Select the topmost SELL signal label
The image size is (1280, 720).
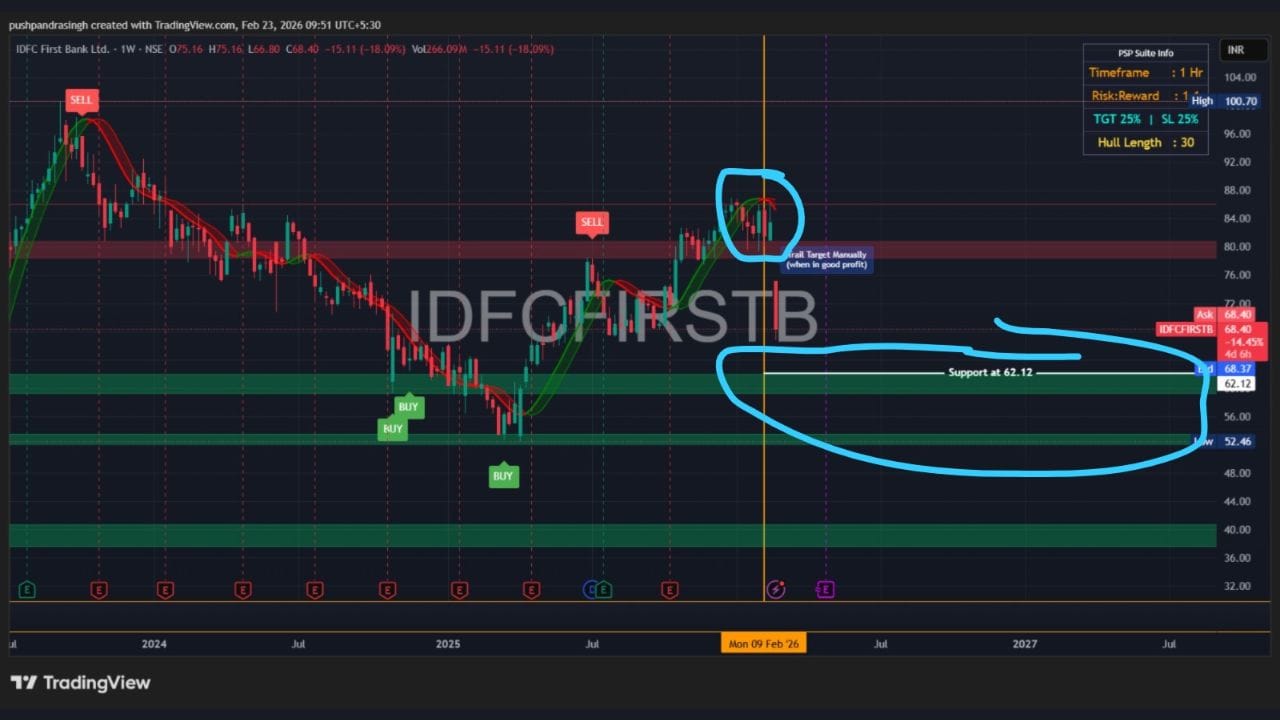click(81, 100)
